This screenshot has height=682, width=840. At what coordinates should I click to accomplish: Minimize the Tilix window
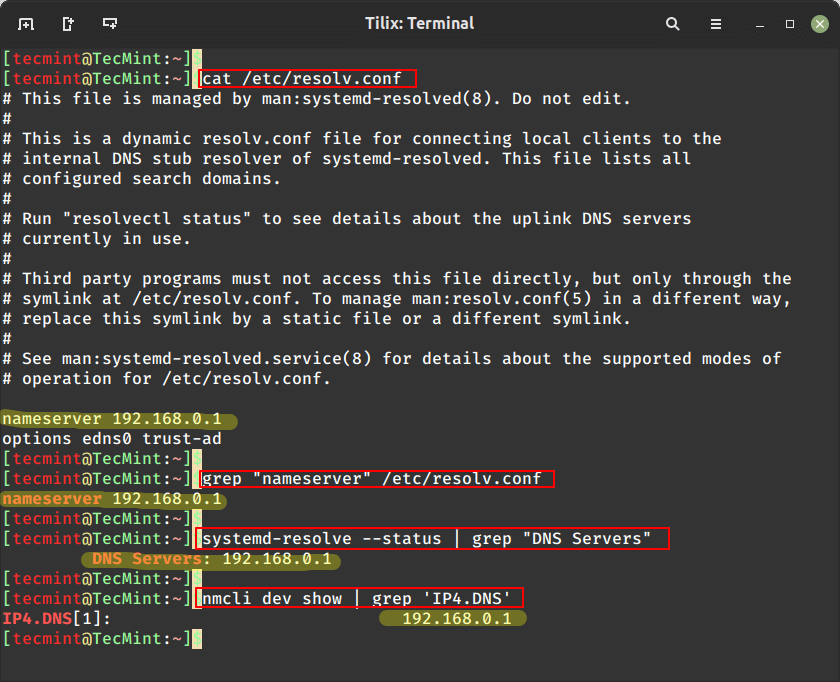761,23
